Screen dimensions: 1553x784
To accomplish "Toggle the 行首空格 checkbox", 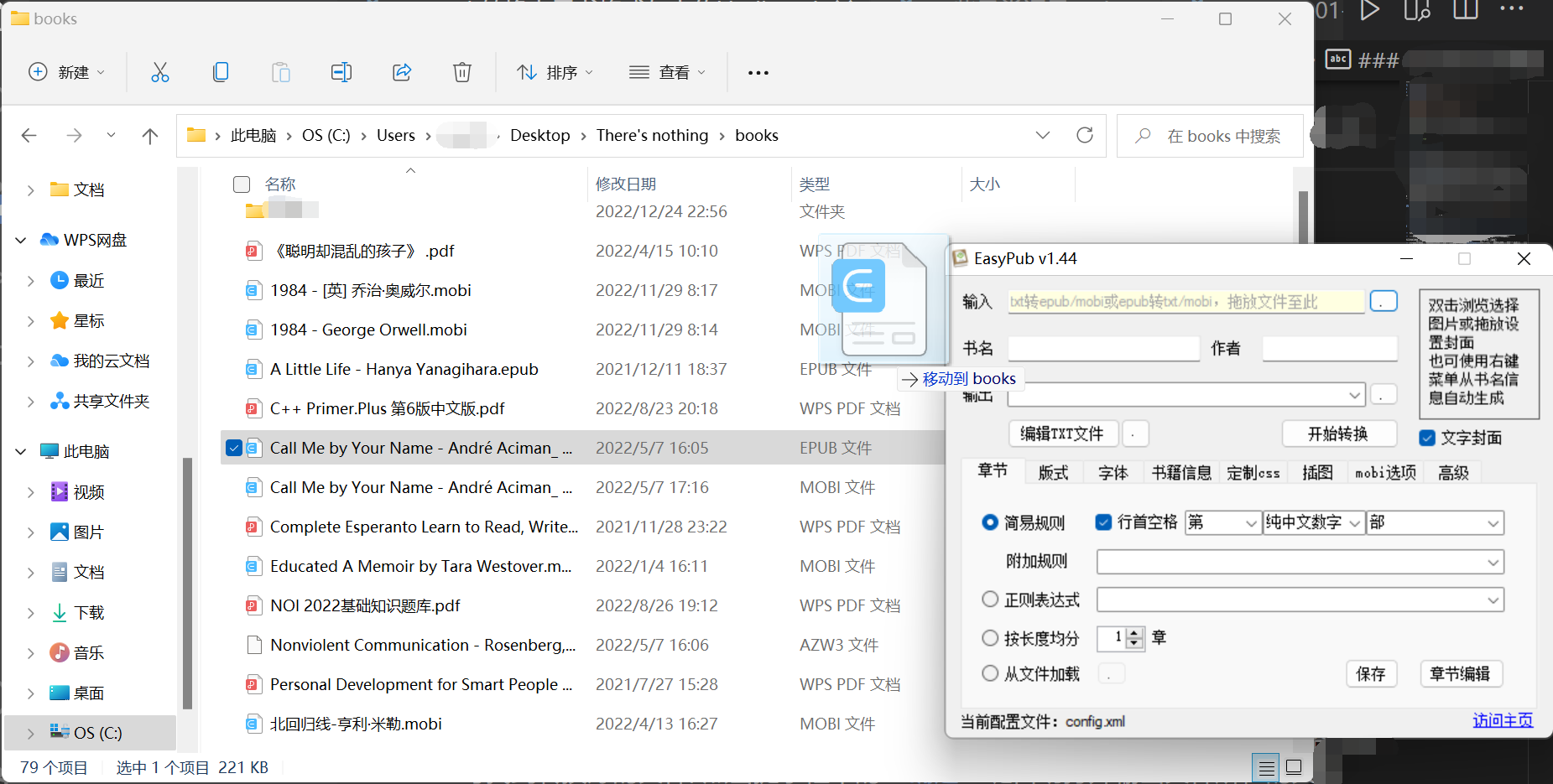I will tap(1104, 522).
